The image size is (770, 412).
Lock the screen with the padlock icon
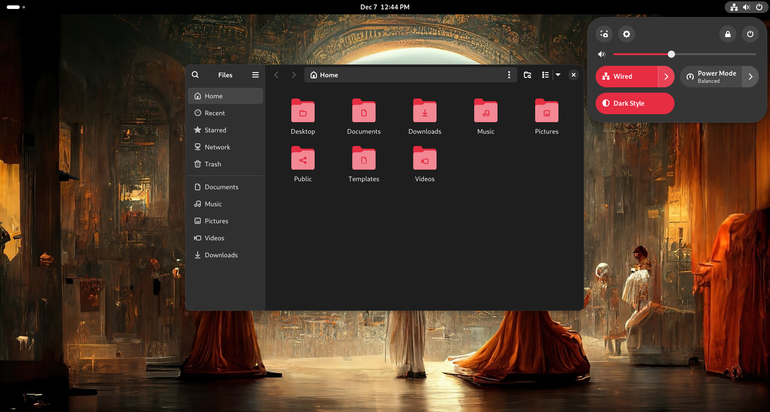click(728, 34)
